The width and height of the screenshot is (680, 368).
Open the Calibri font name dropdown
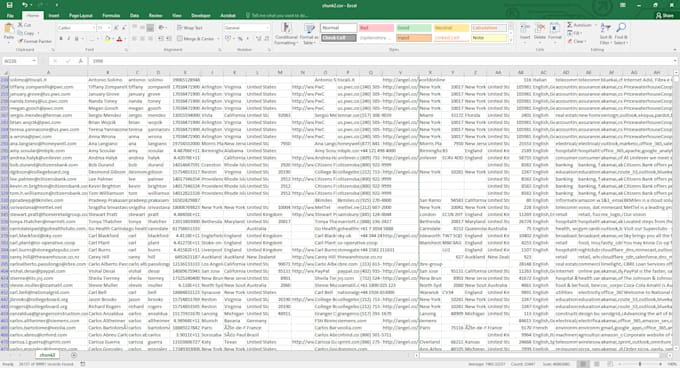coord(93,28)
